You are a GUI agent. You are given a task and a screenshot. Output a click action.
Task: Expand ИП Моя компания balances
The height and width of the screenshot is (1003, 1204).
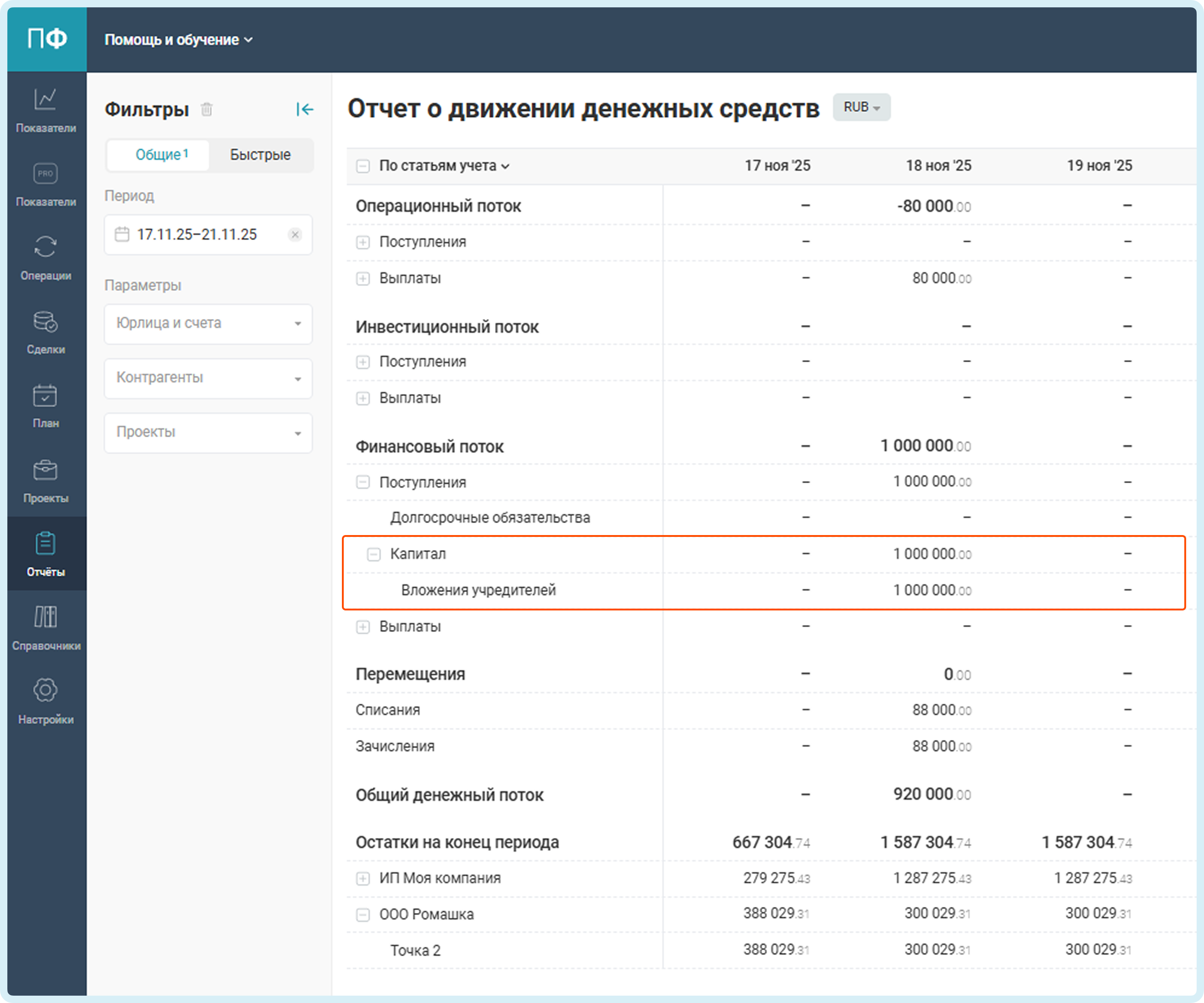362,878
